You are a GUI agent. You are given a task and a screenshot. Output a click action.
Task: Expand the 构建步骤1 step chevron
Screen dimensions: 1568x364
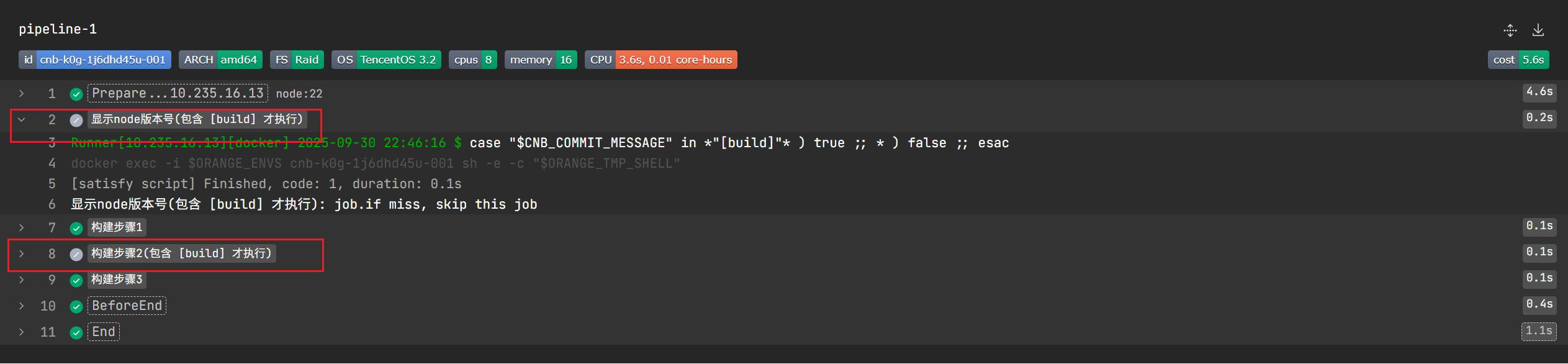point(22,228)
